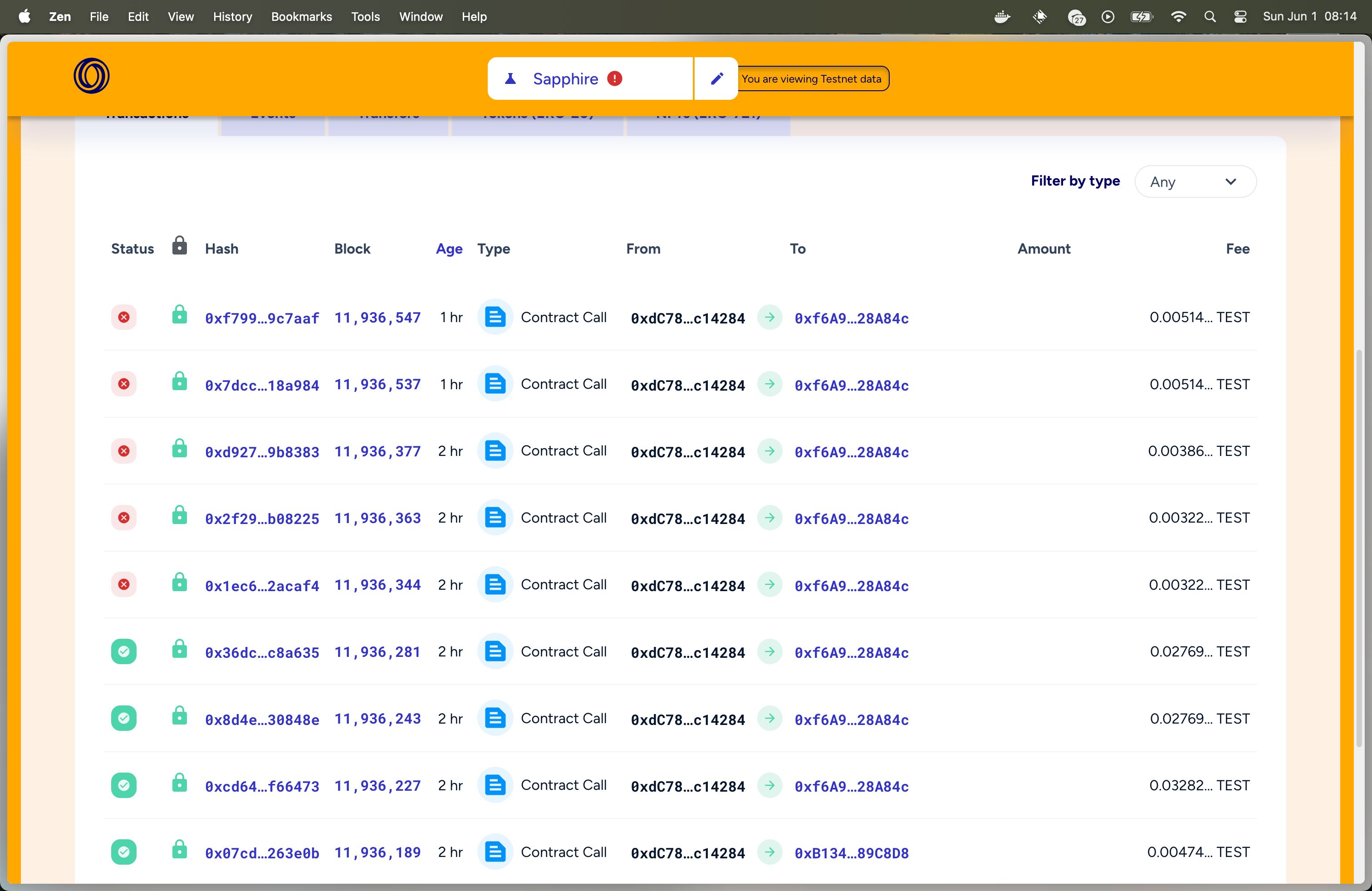Click failed status icon for 0x7dcc...18a984
The width and height of the screenshot is (1372, 891).
123,384
